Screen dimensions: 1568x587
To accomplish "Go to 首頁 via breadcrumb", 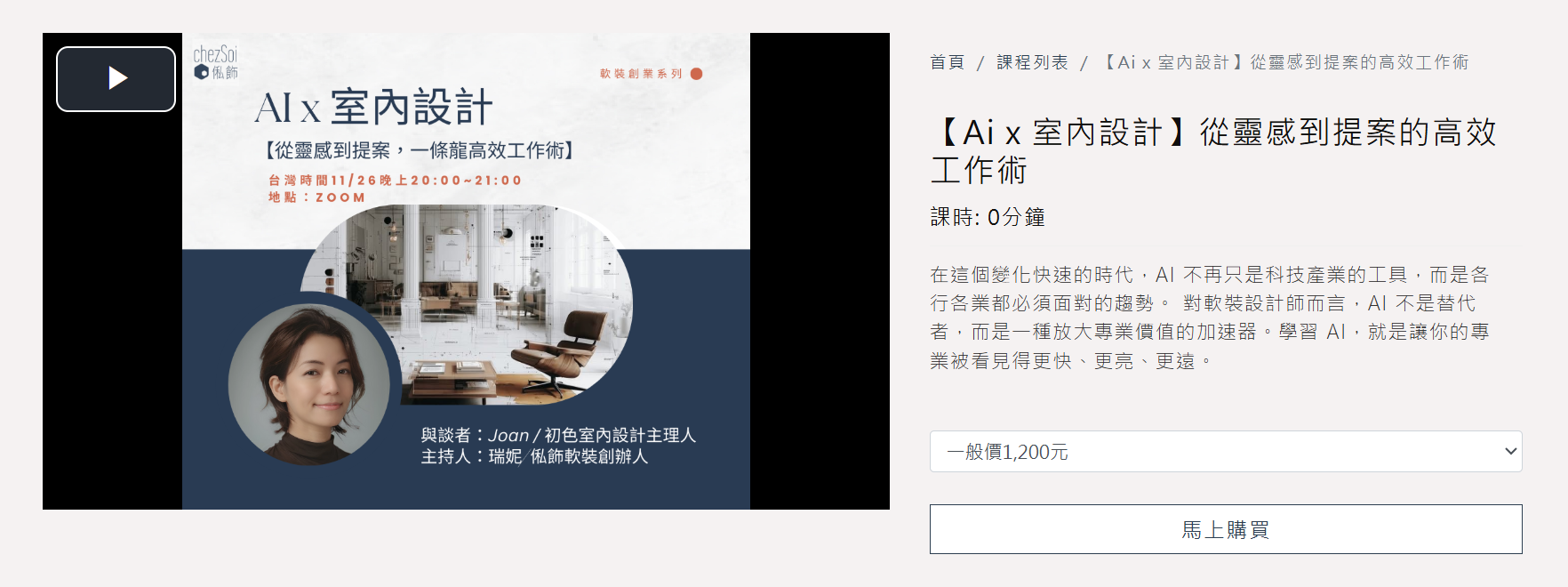I will [x=948, y=62].
